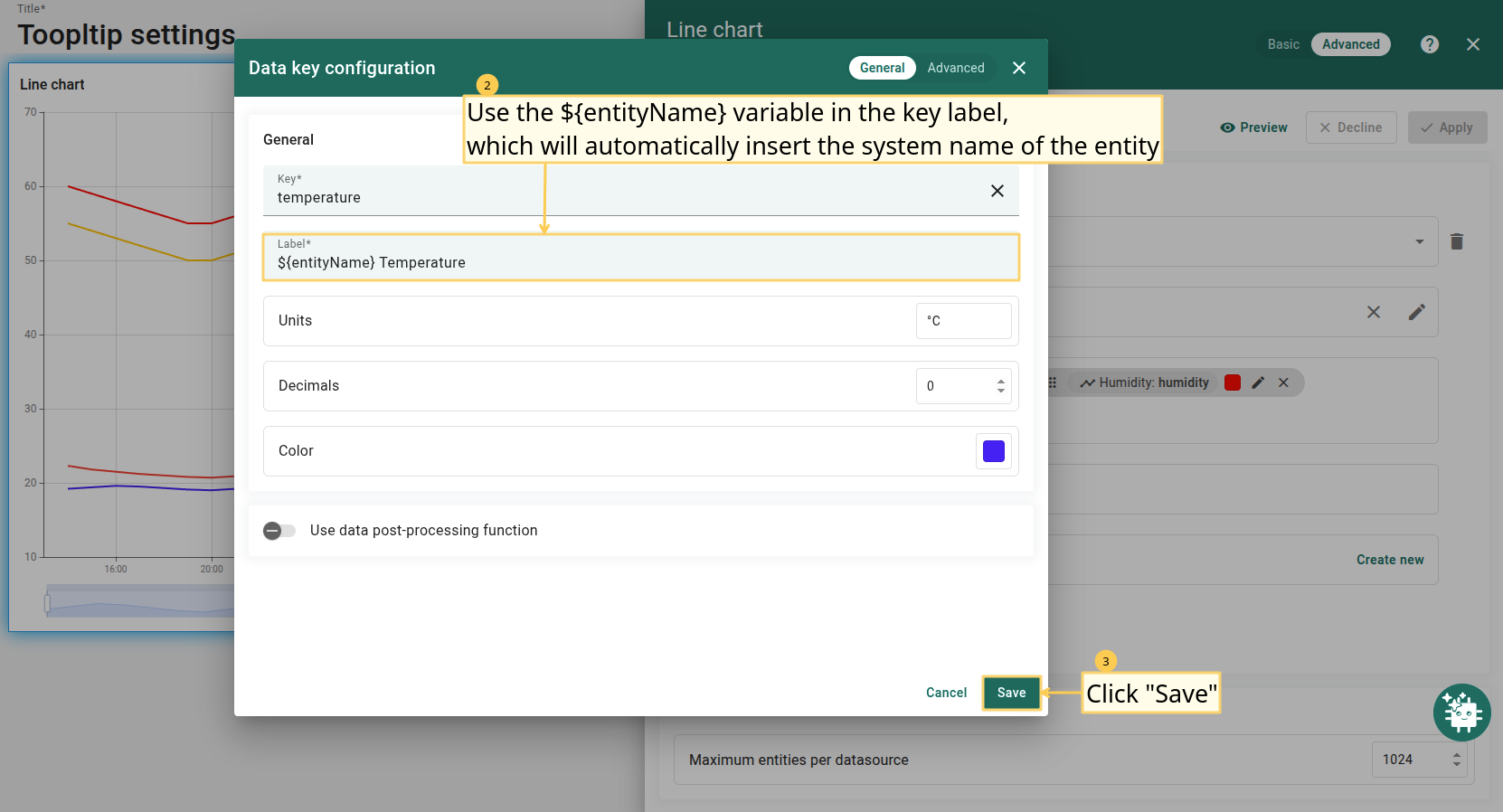Enable Use data post-processing function toggle
Screen dimensions: 1503x812
point(279,531)
